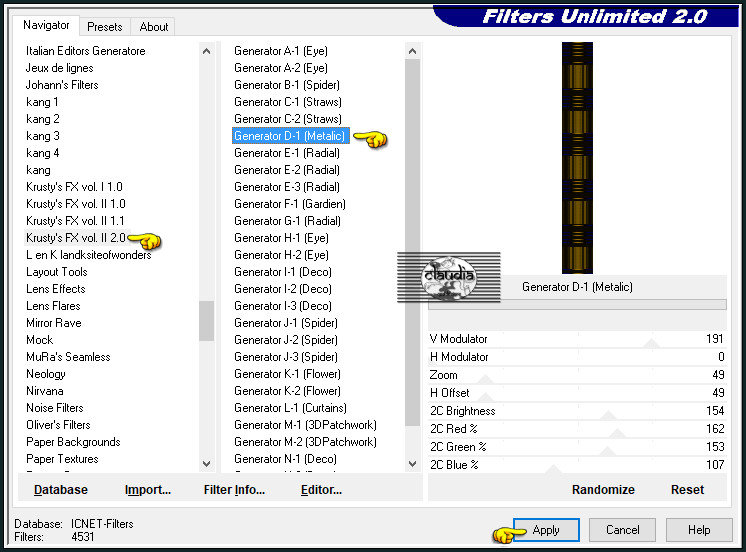Click the Apply button
The image size is (746, 552).
point(546,530)
